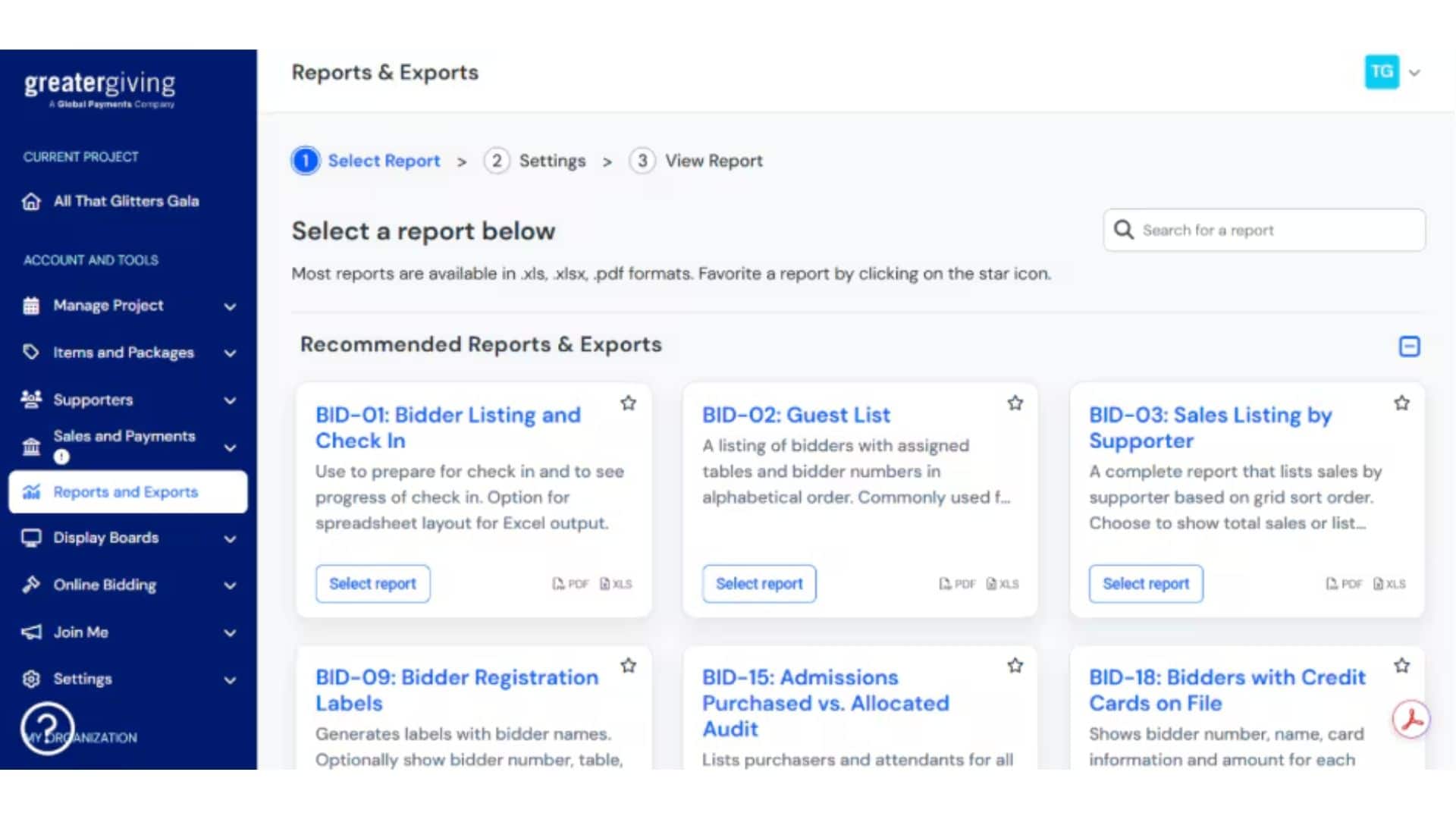Click the Sales and Payments bank icon
The width and height of the screenshot is (1456, 819).
[x=31, y=446]
